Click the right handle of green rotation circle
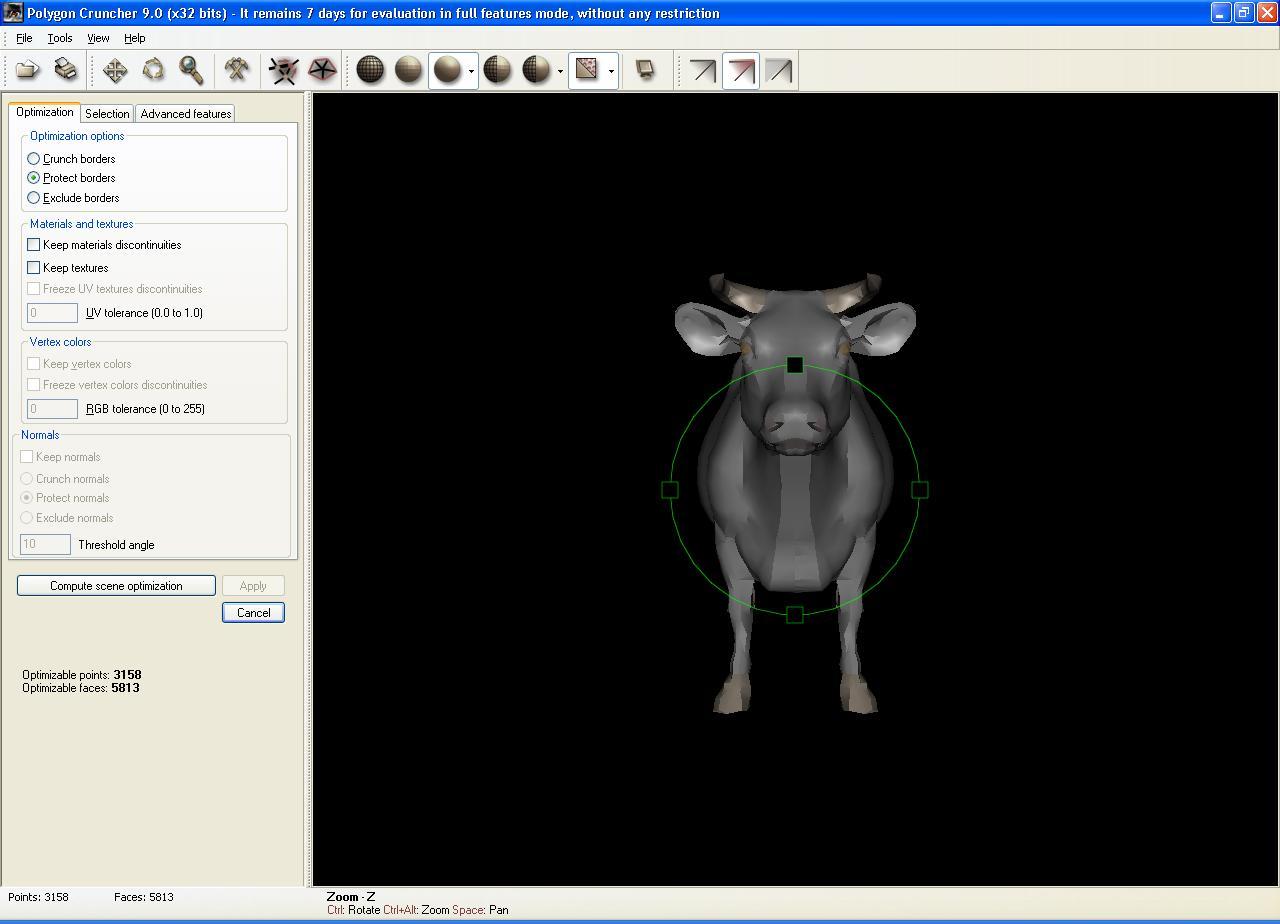 pos(920,490)
